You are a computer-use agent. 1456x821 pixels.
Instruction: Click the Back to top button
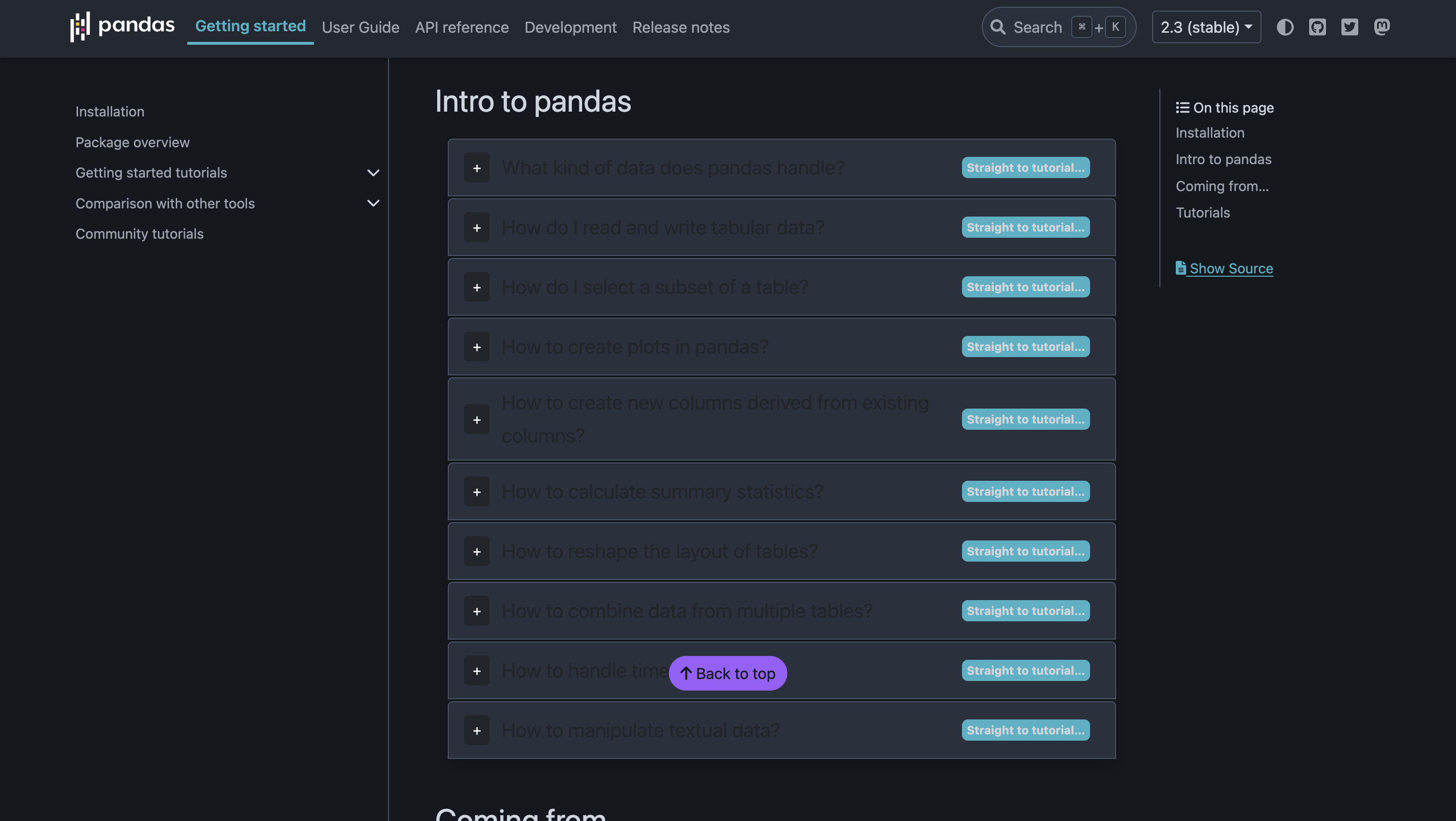click(728, 673)
